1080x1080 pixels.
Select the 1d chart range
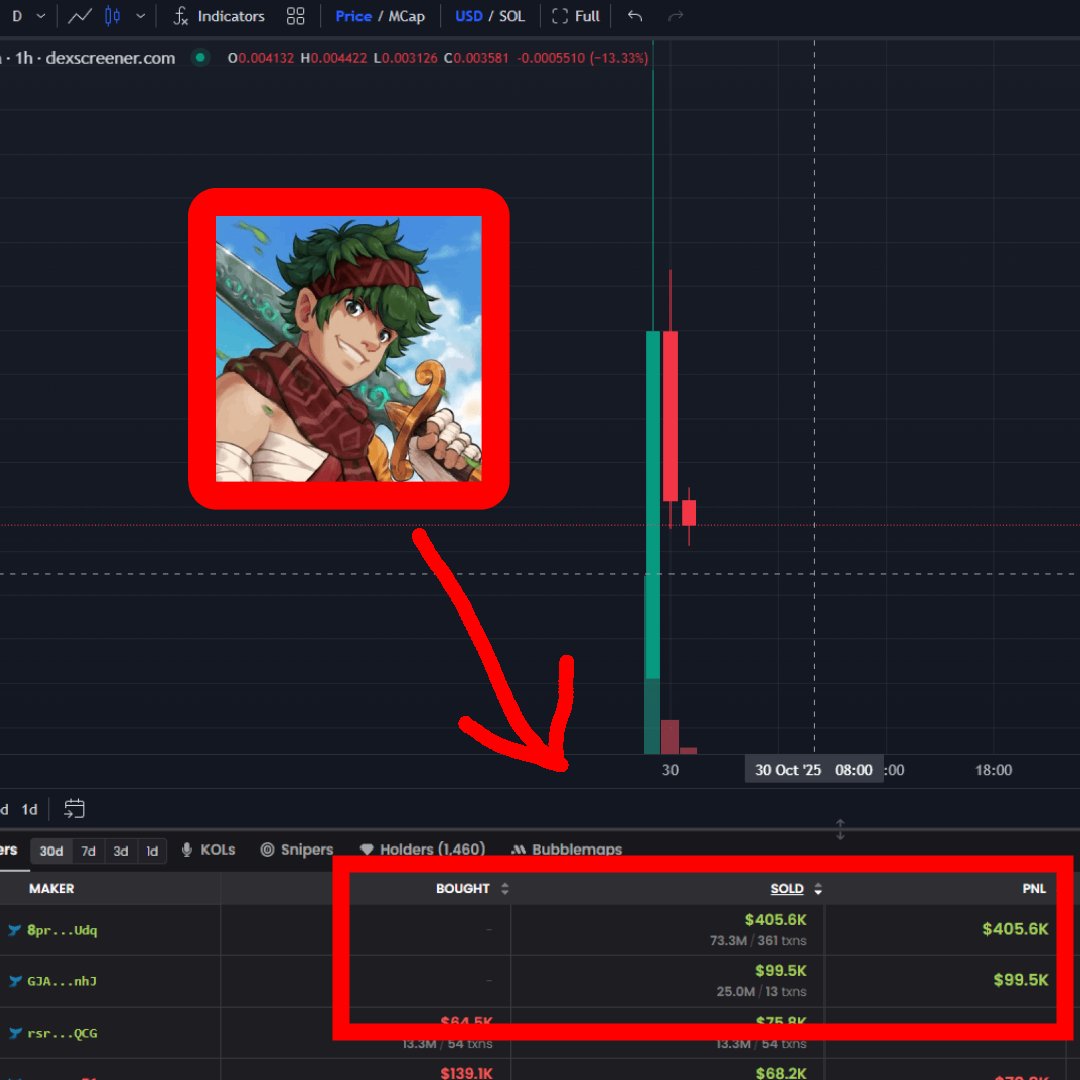click(30, 809)
